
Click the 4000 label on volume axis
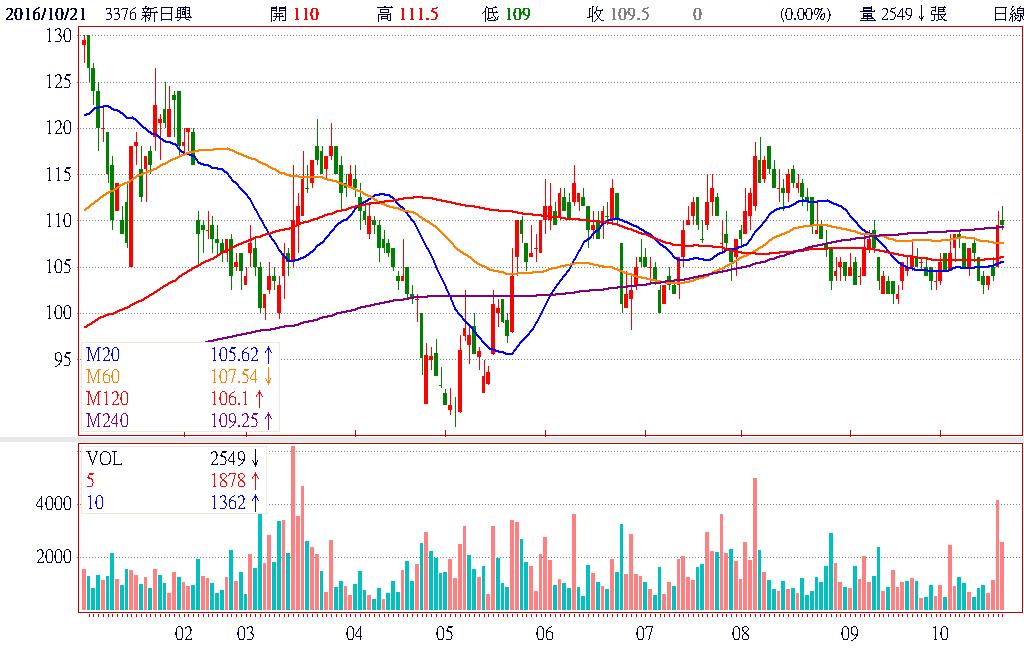54,505
